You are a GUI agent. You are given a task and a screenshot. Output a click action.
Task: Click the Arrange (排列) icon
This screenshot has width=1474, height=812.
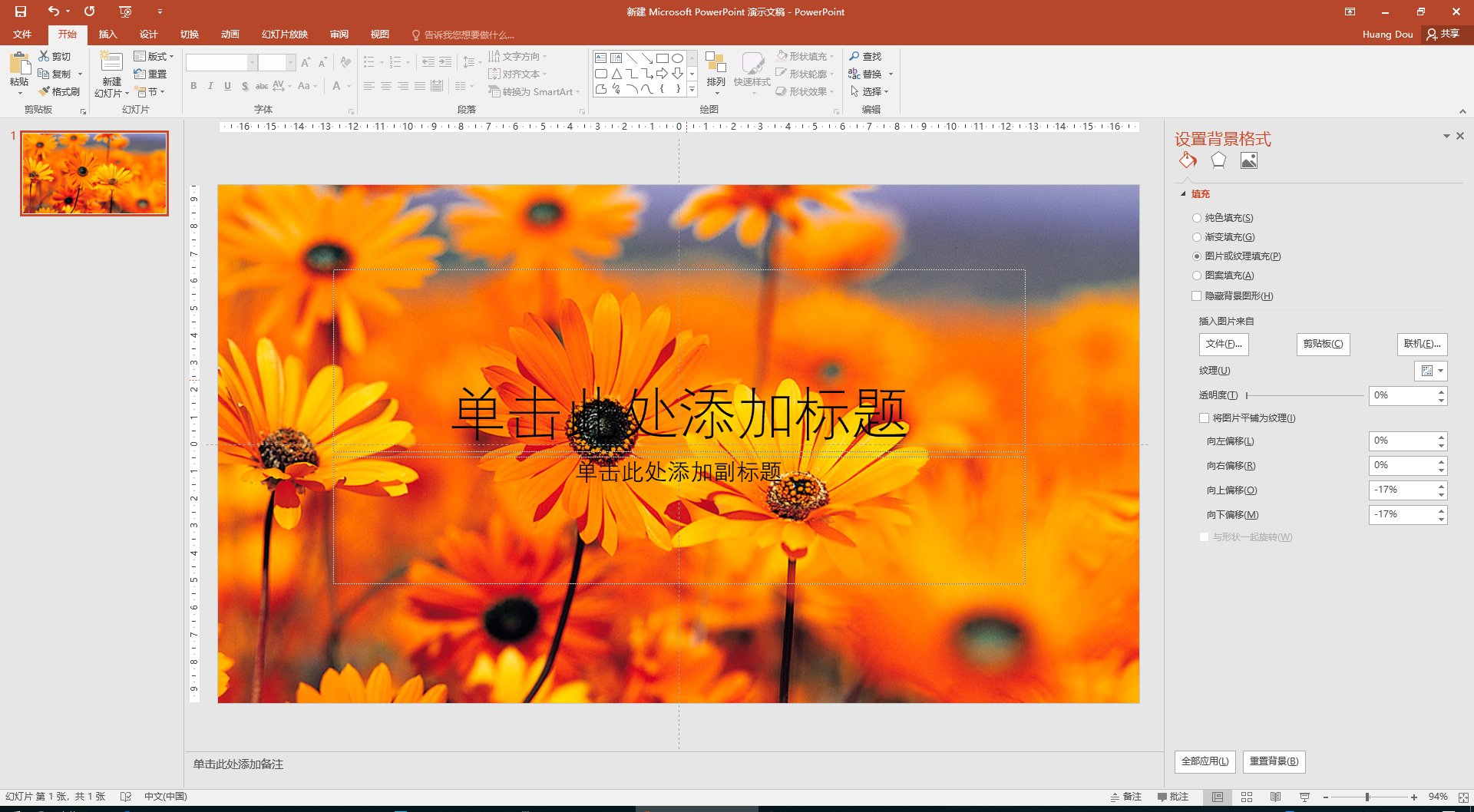click(716, 69)
